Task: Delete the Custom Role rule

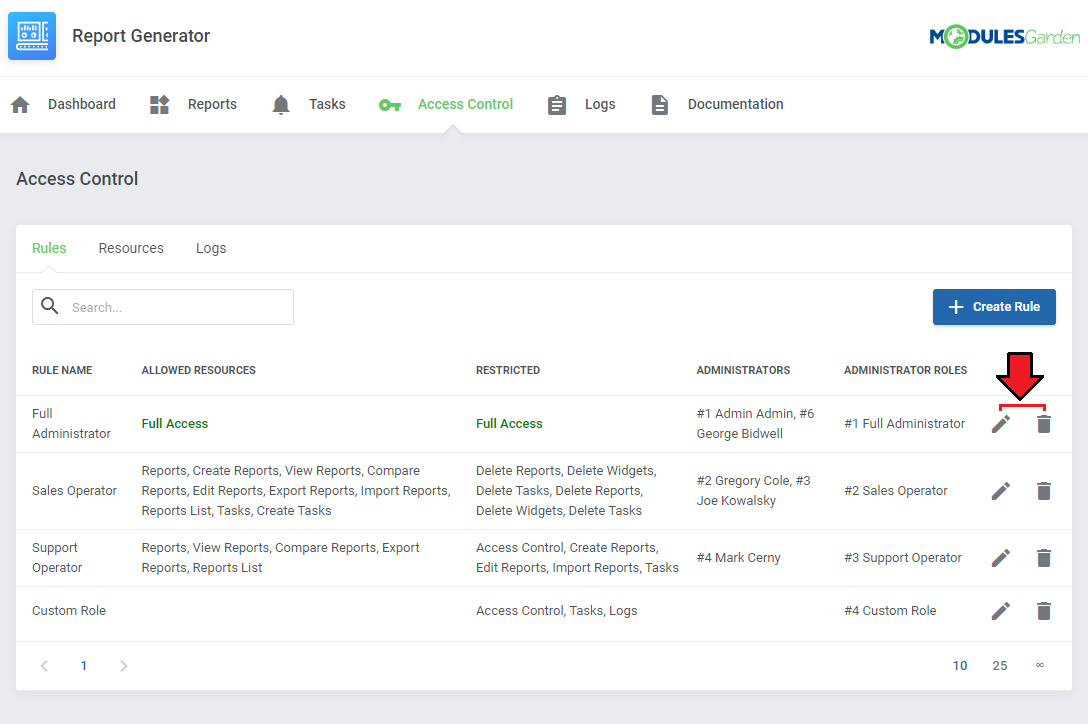Action: coord(1044,611)
